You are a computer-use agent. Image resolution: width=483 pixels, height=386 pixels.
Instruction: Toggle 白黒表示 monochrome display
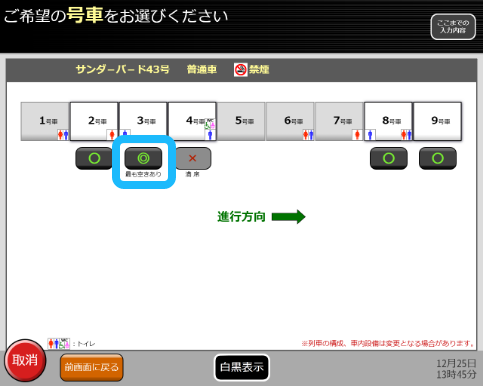[242, 367]
